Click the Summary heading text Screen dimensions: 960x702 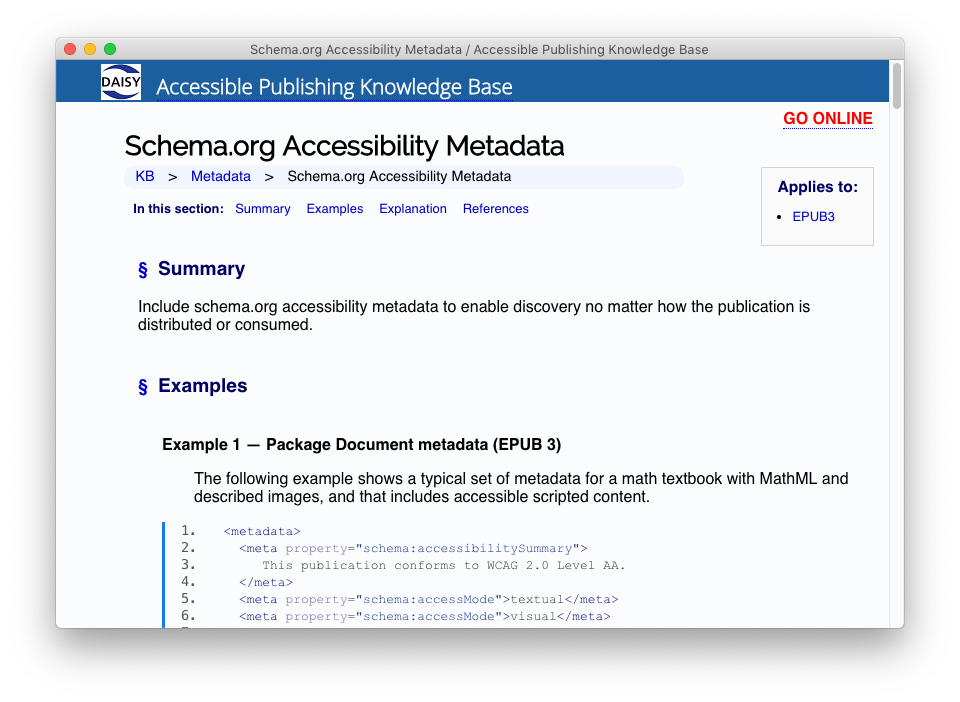(x=201, y=269)
